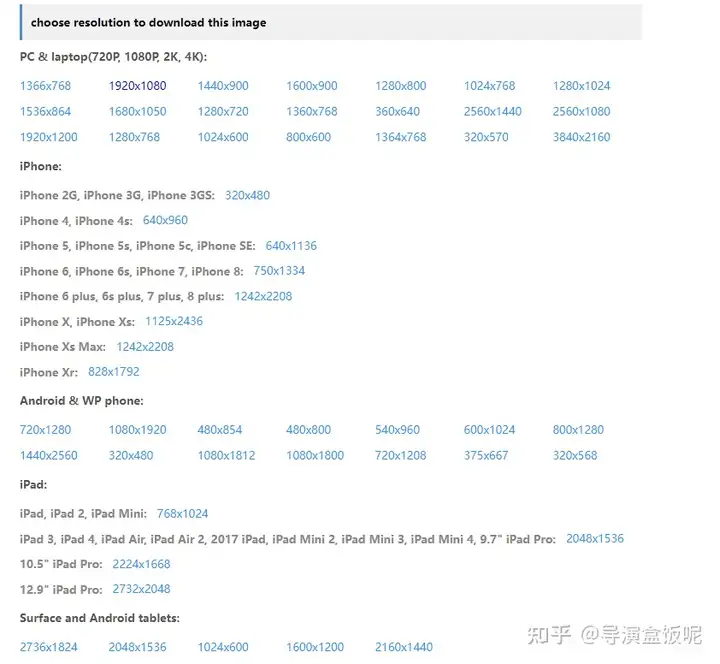Click 750x1334 for iPhone 6, 7, 8
The image size is (720, 664).
[x=279, y=271]
